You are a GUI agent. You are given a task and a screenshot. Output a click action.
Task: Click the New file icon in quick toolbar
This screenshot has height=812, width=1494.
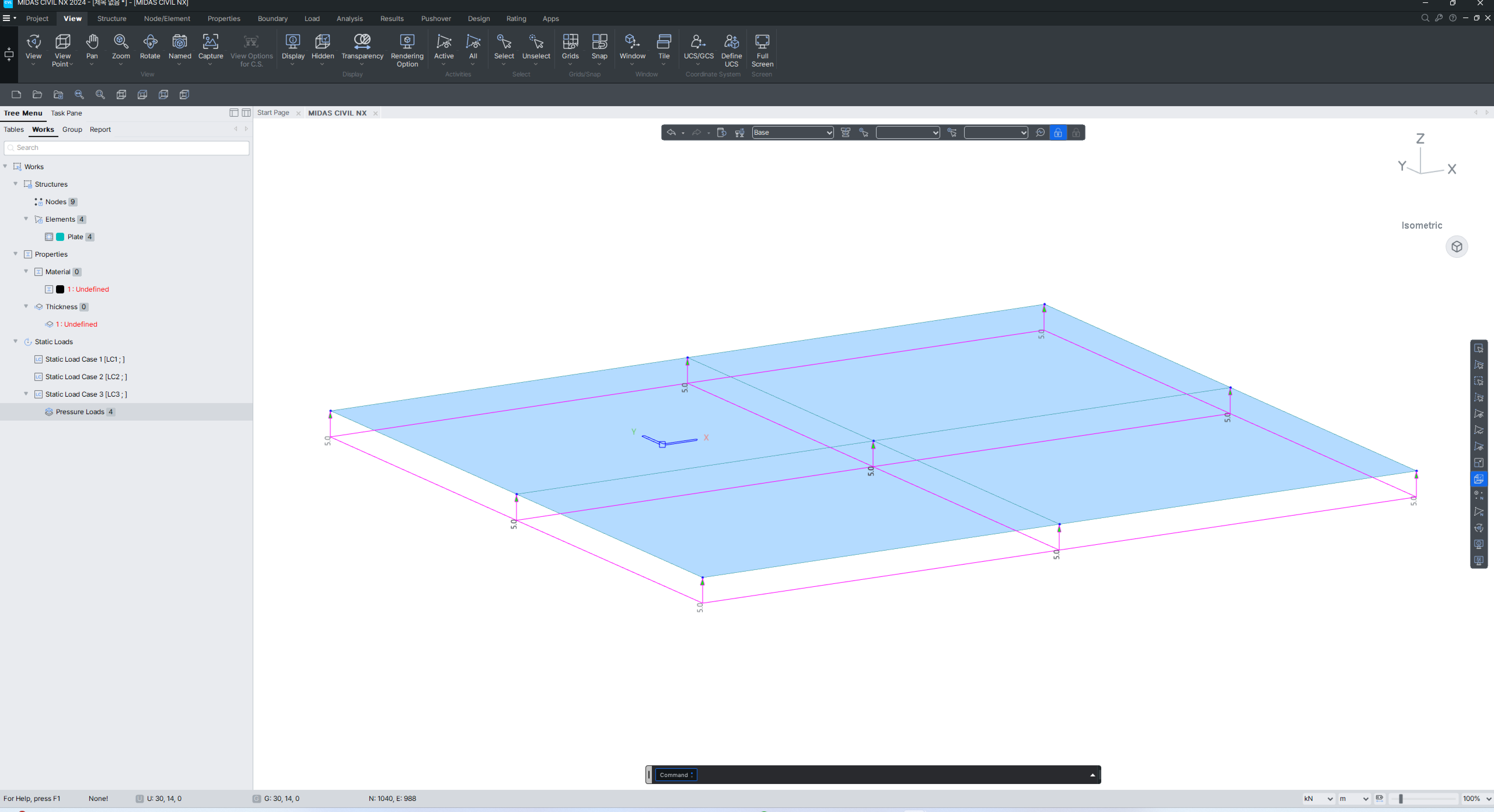pyautogui.click(x=16, y=94)
